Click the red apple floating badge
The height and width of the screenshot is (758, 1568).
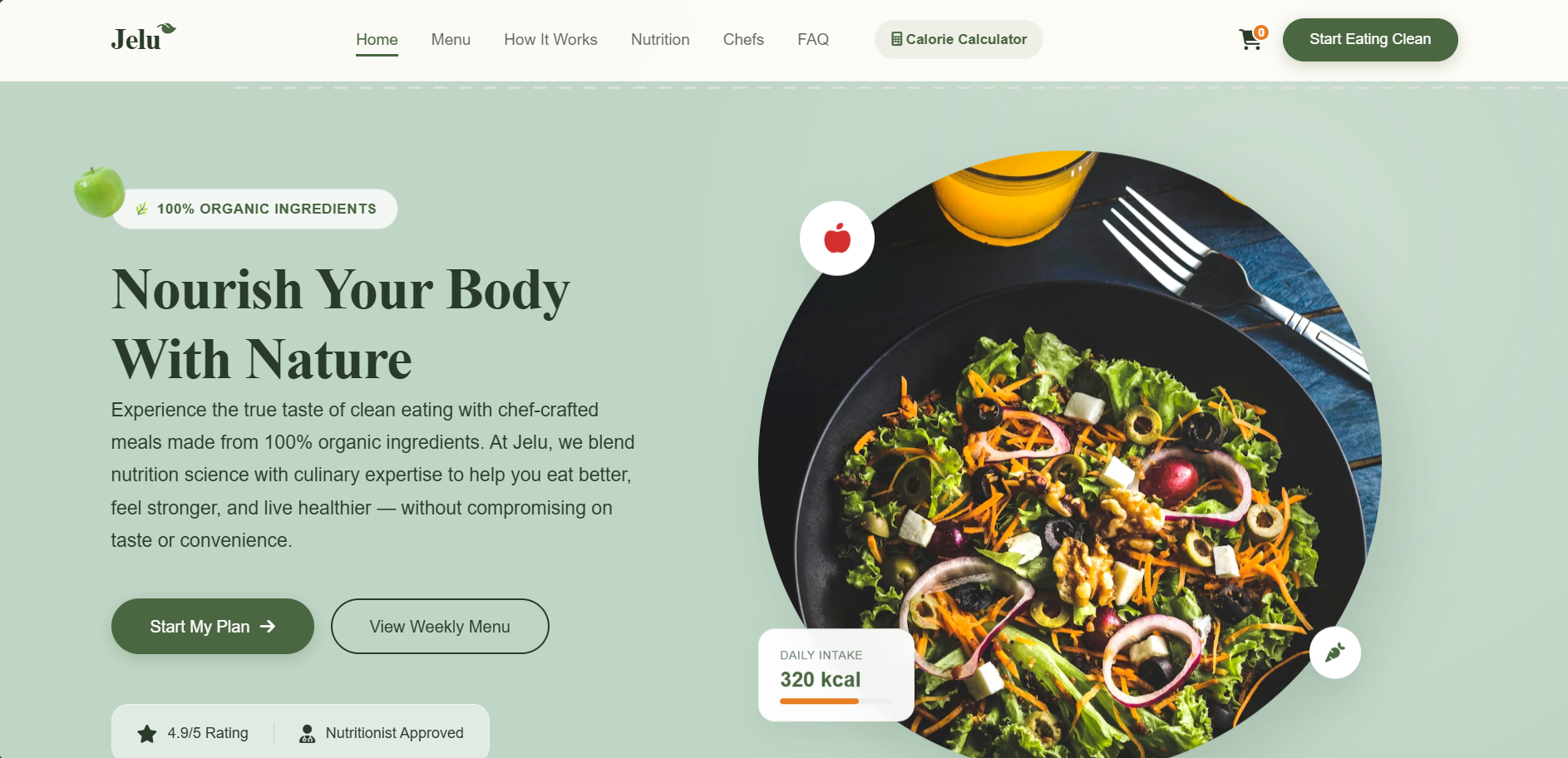836,239
